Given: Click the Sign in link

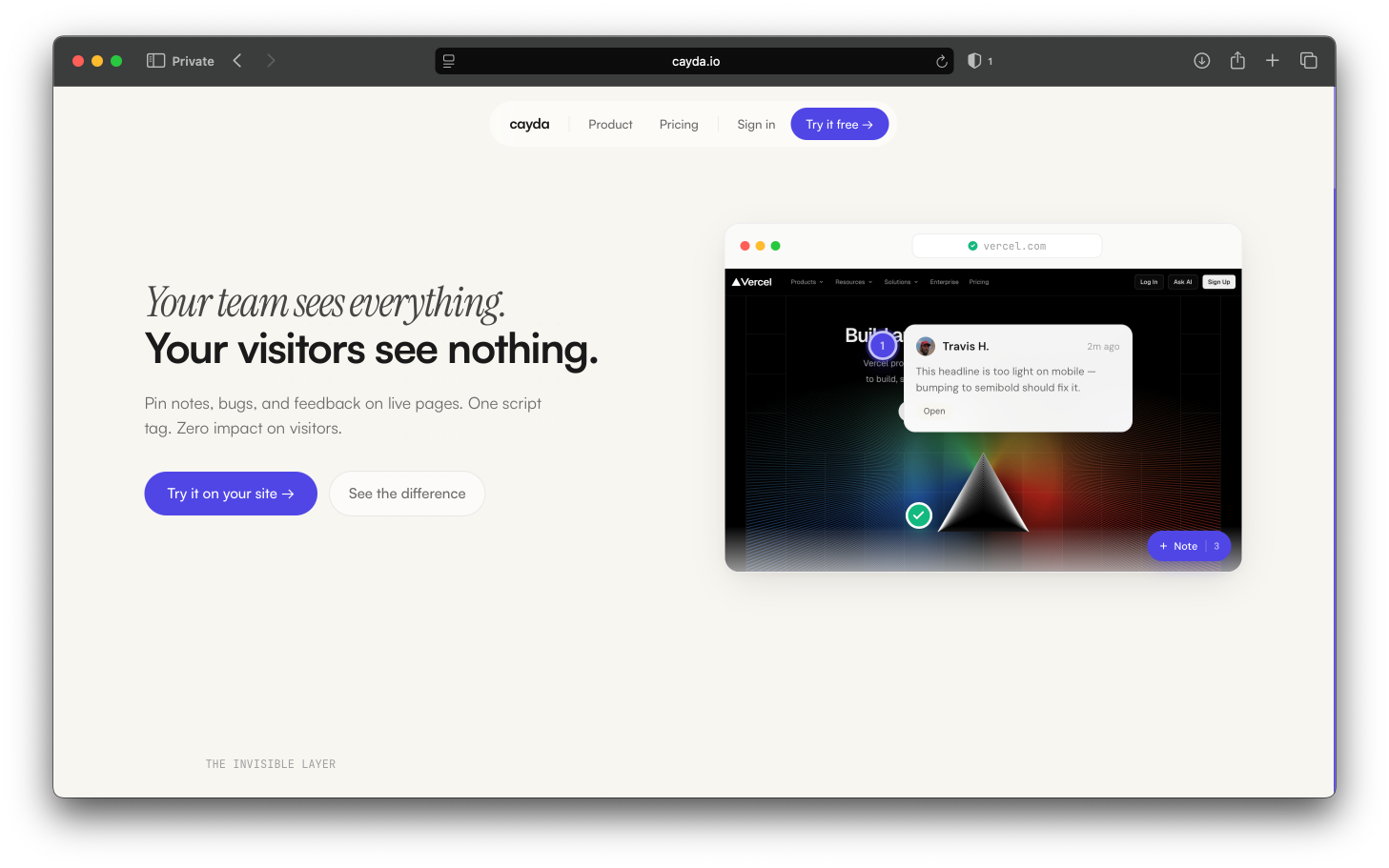Looking at the screenshot, I should point(756,125).
